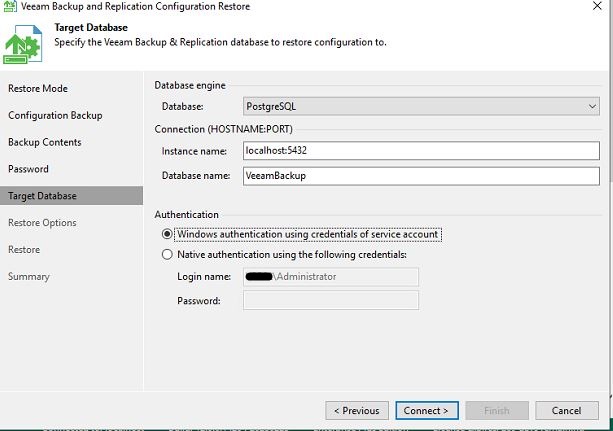The height and width of the screenshot is (431, 613).
Task: Click the Veeam icon in the title bar
Action: coord(10,7)
